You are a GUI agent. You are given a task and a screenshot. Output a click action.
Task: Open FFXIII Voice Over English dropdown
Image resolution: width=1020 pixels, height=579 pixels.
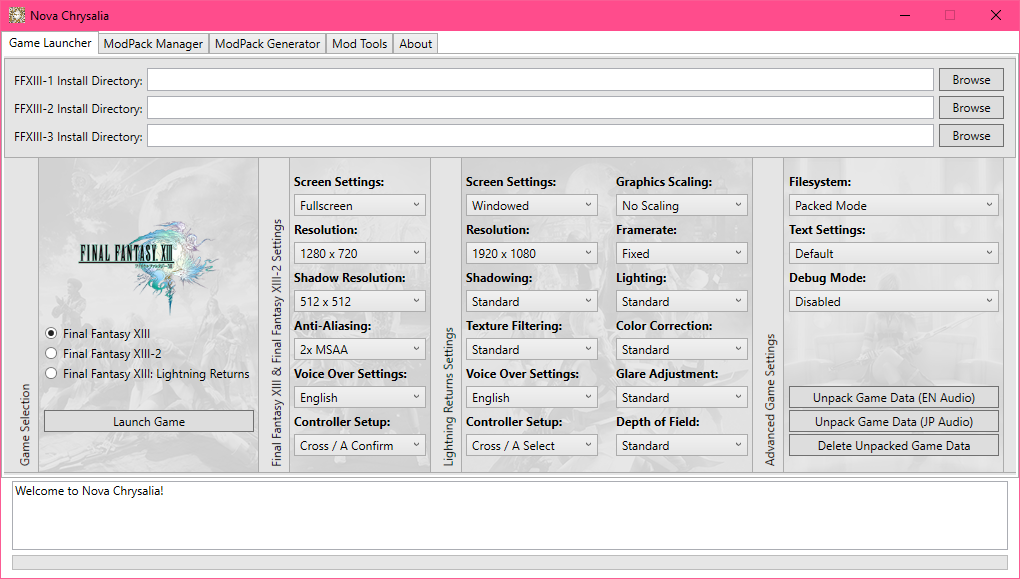click(360, 397)
